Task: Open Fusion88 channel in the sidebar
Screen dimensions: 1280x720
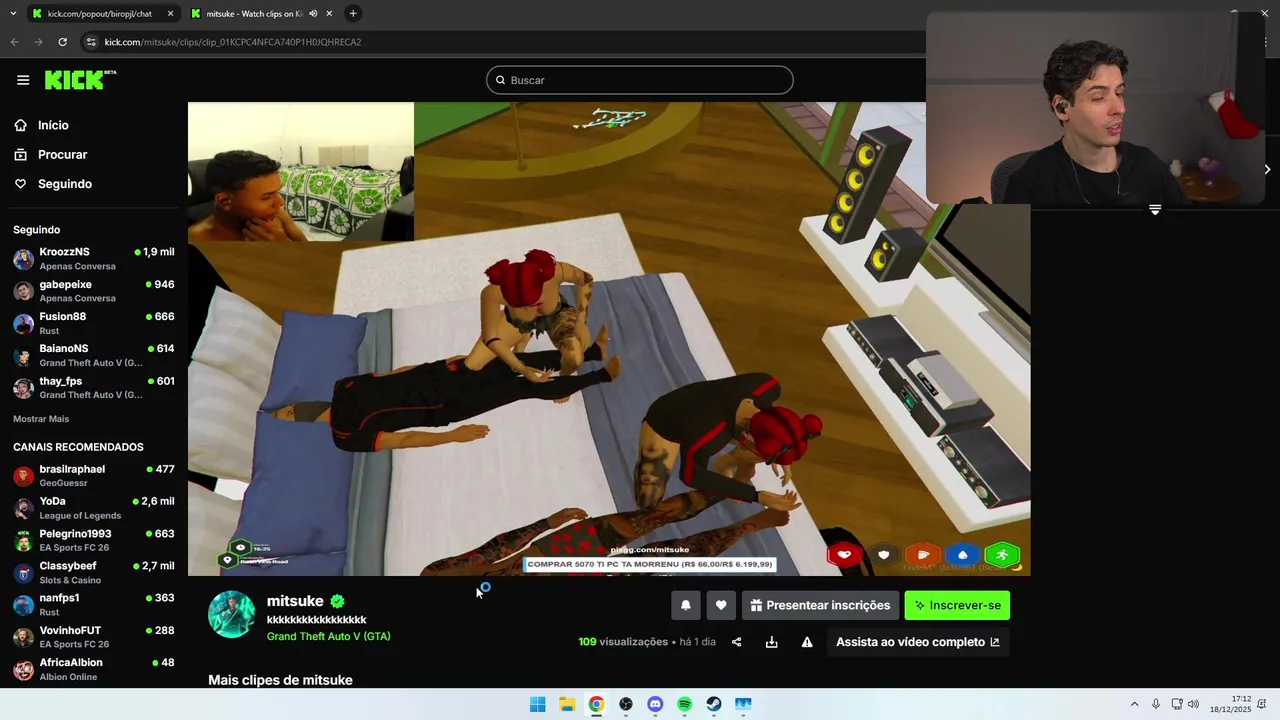Action: (93, 323)
